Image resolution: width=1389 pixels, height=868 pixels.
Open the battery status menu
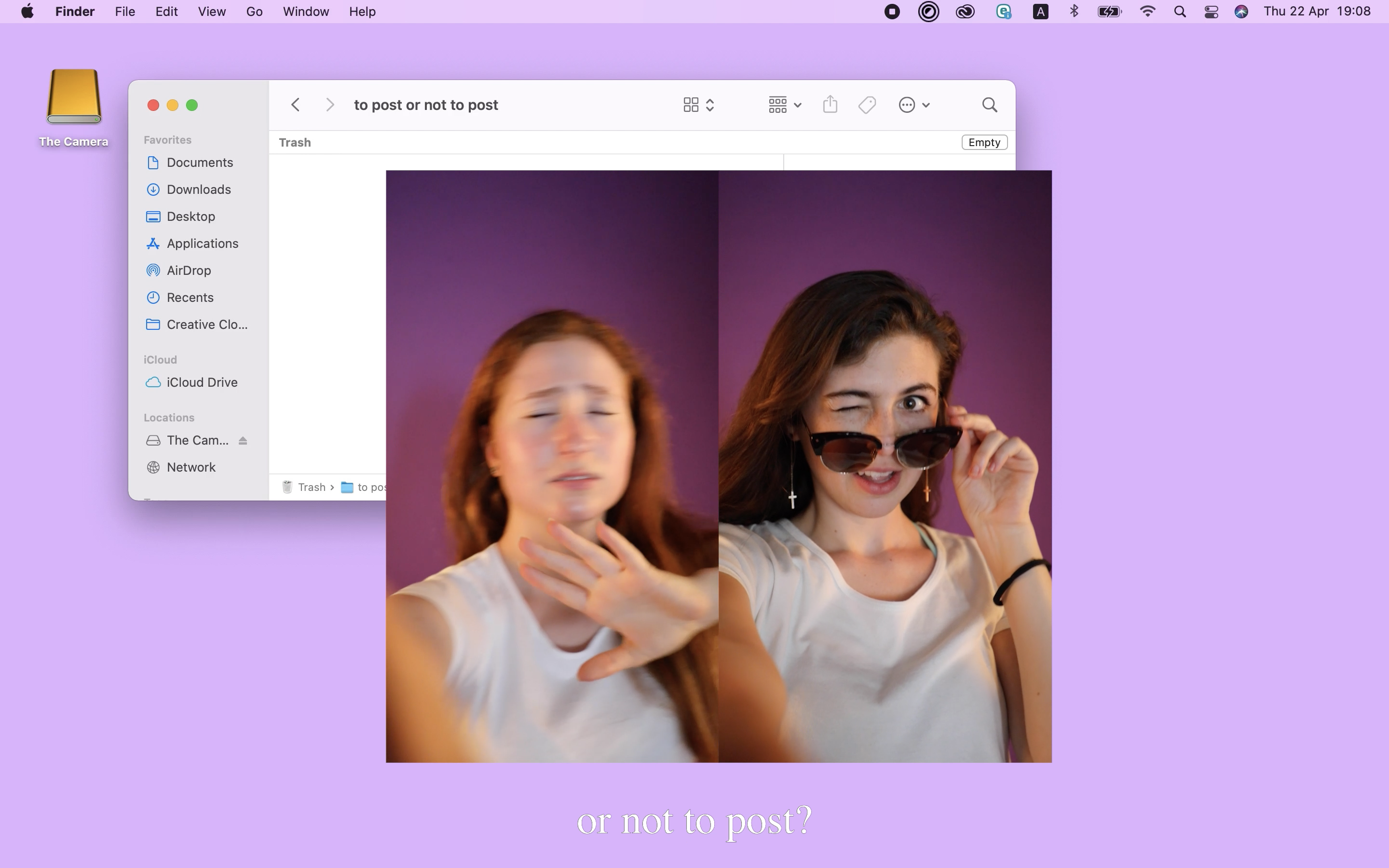tap(1109, 12)
